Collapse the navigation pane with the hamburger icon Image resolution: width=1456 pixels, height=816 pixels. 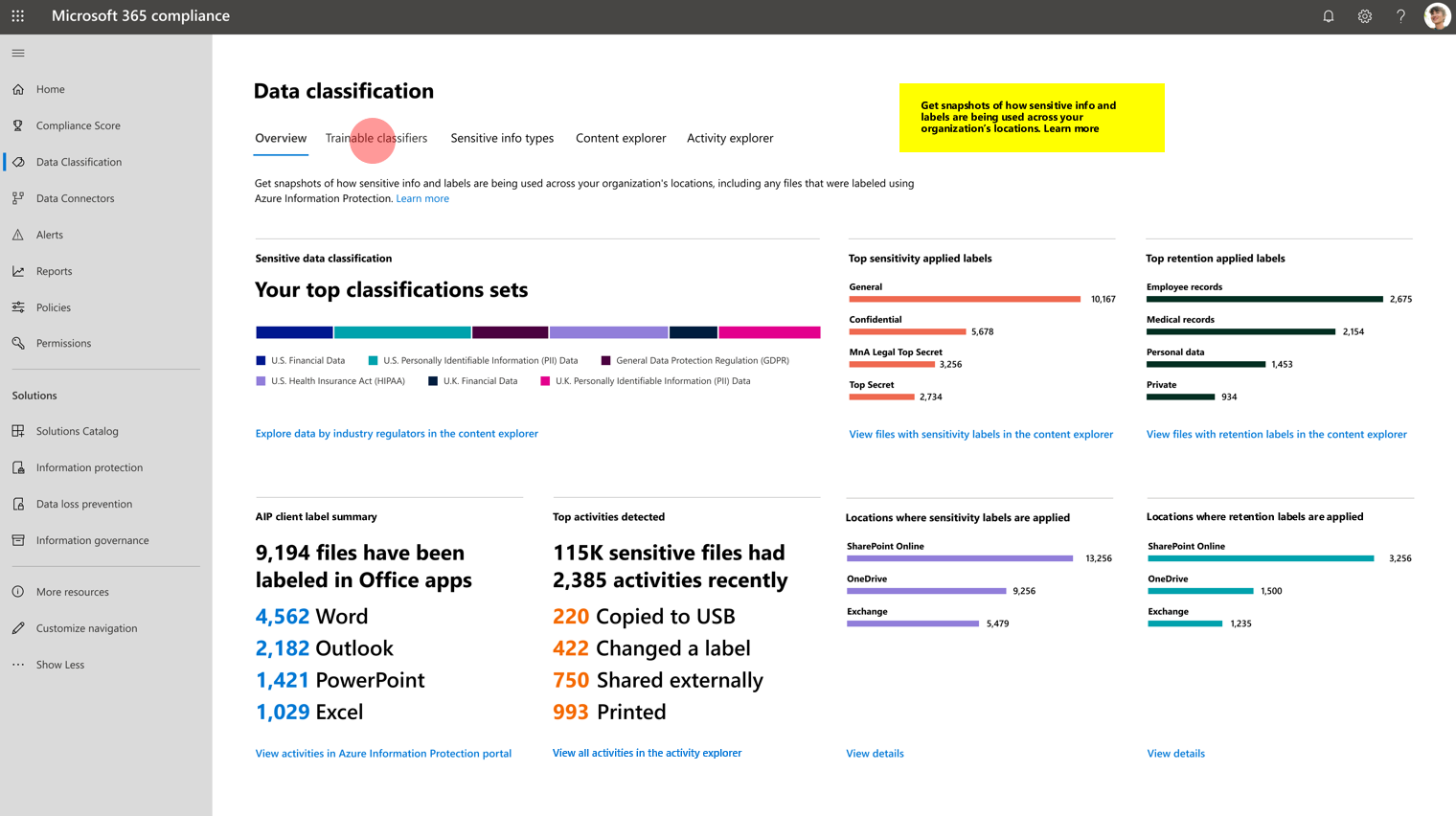click(x=17, y=53)
